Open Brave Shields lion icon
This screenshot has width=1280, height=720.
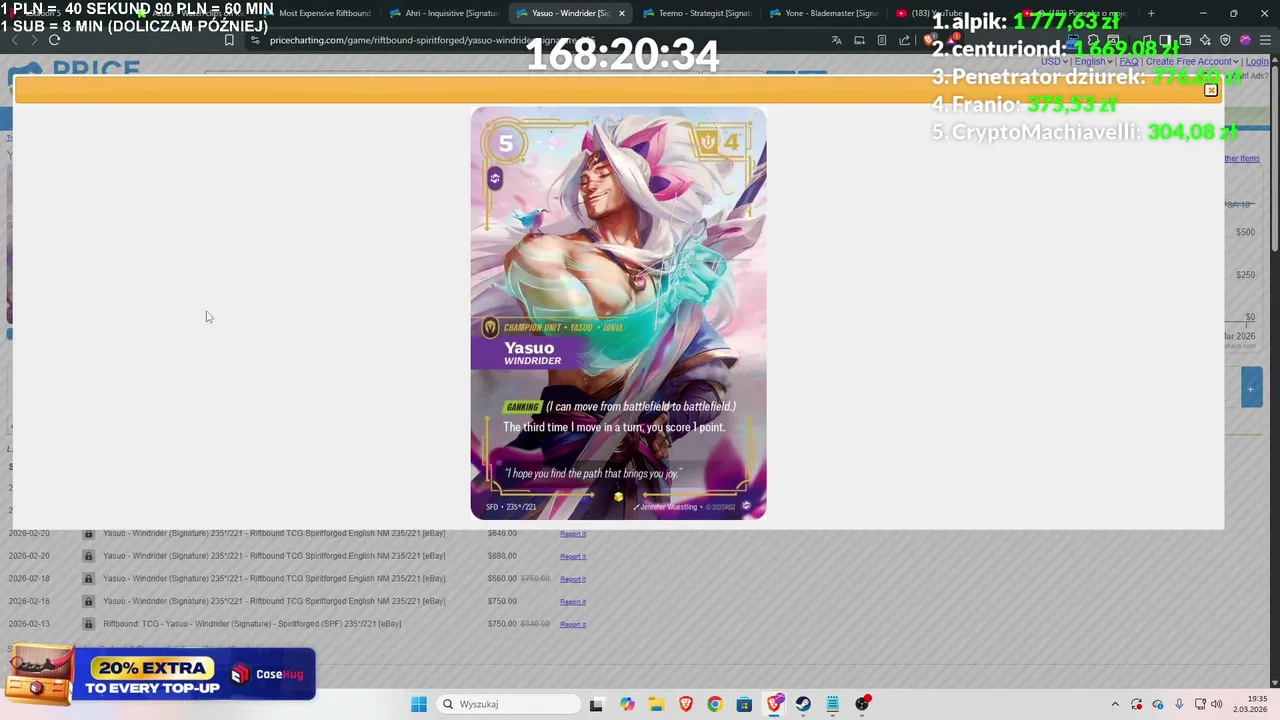pyautogui.click(x=930, y=40)
